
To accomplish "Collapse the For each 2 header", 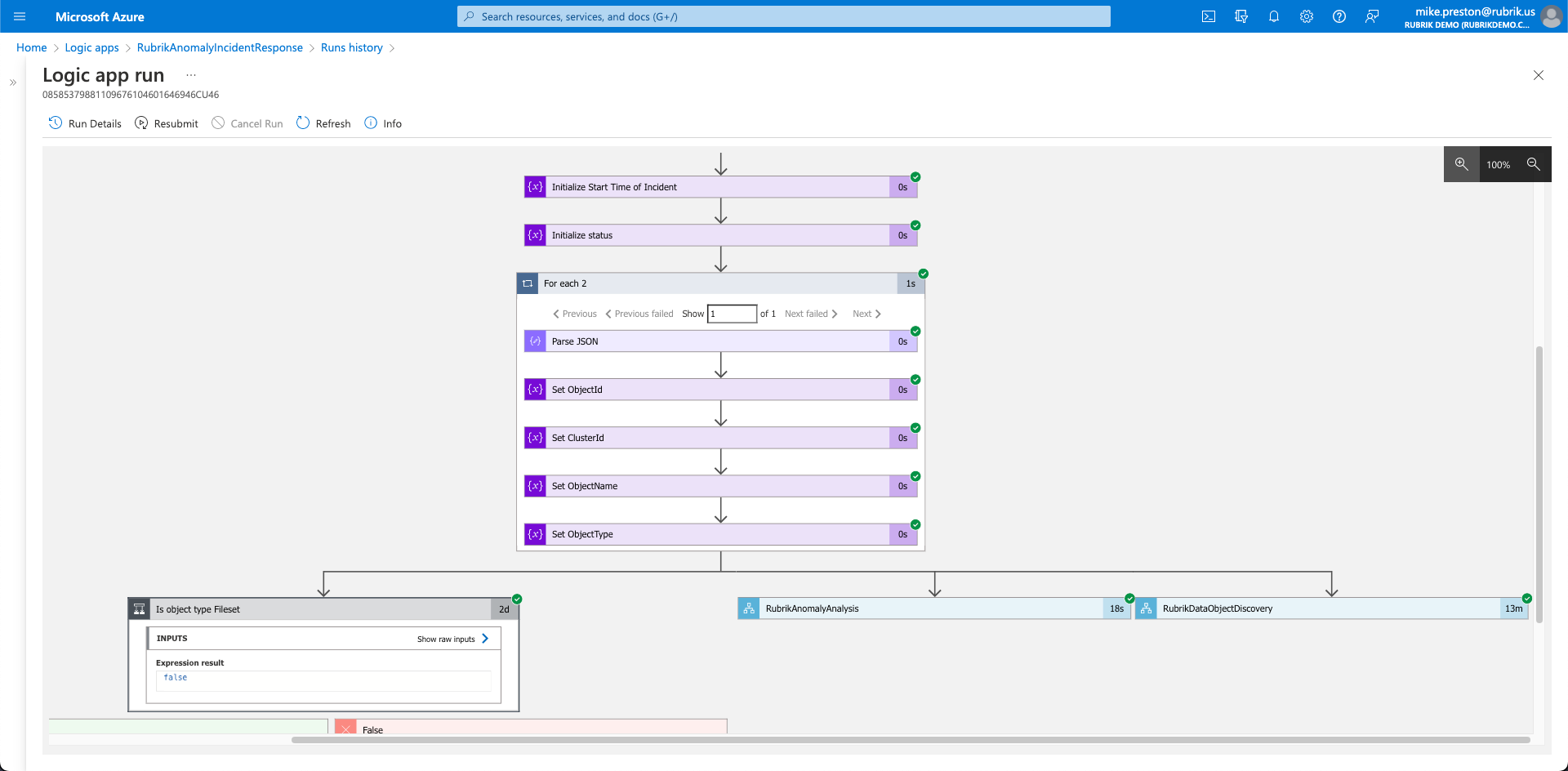I will click(720, 283).
